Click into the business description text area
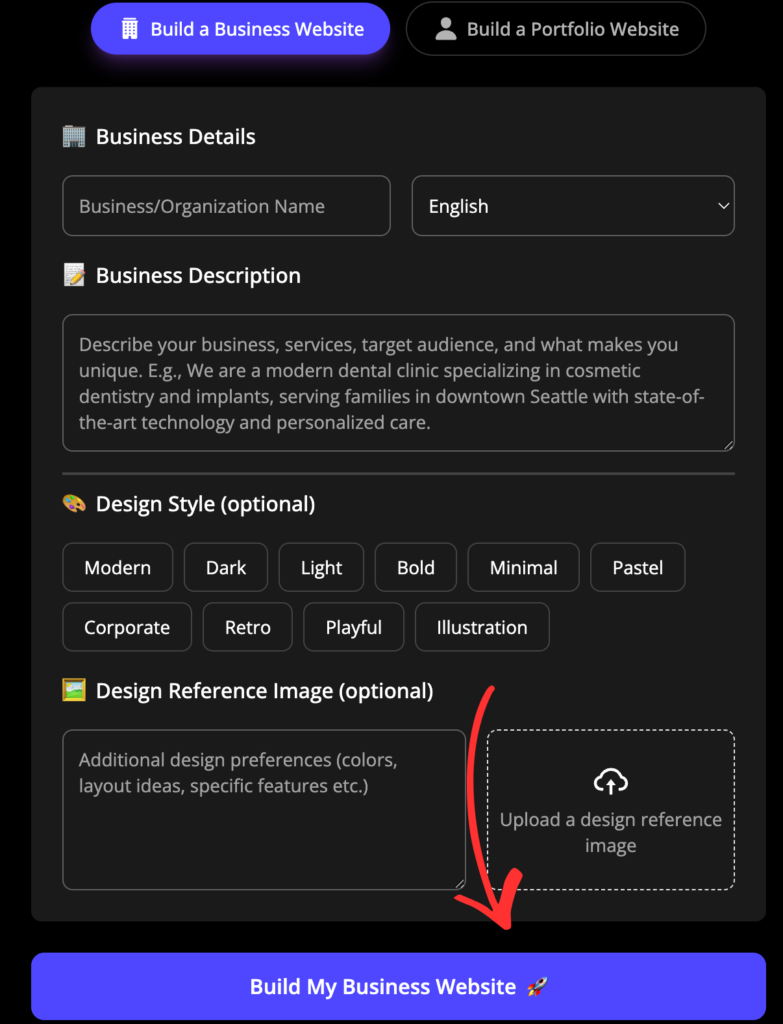 (x=398, y=383)
